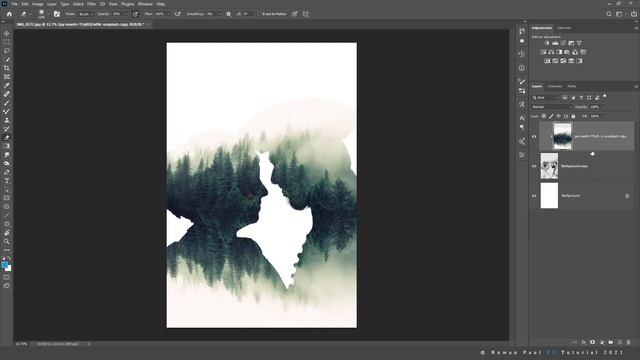Click the Layers tab
This screenshot has height=360, width=640.
[537, 87]
